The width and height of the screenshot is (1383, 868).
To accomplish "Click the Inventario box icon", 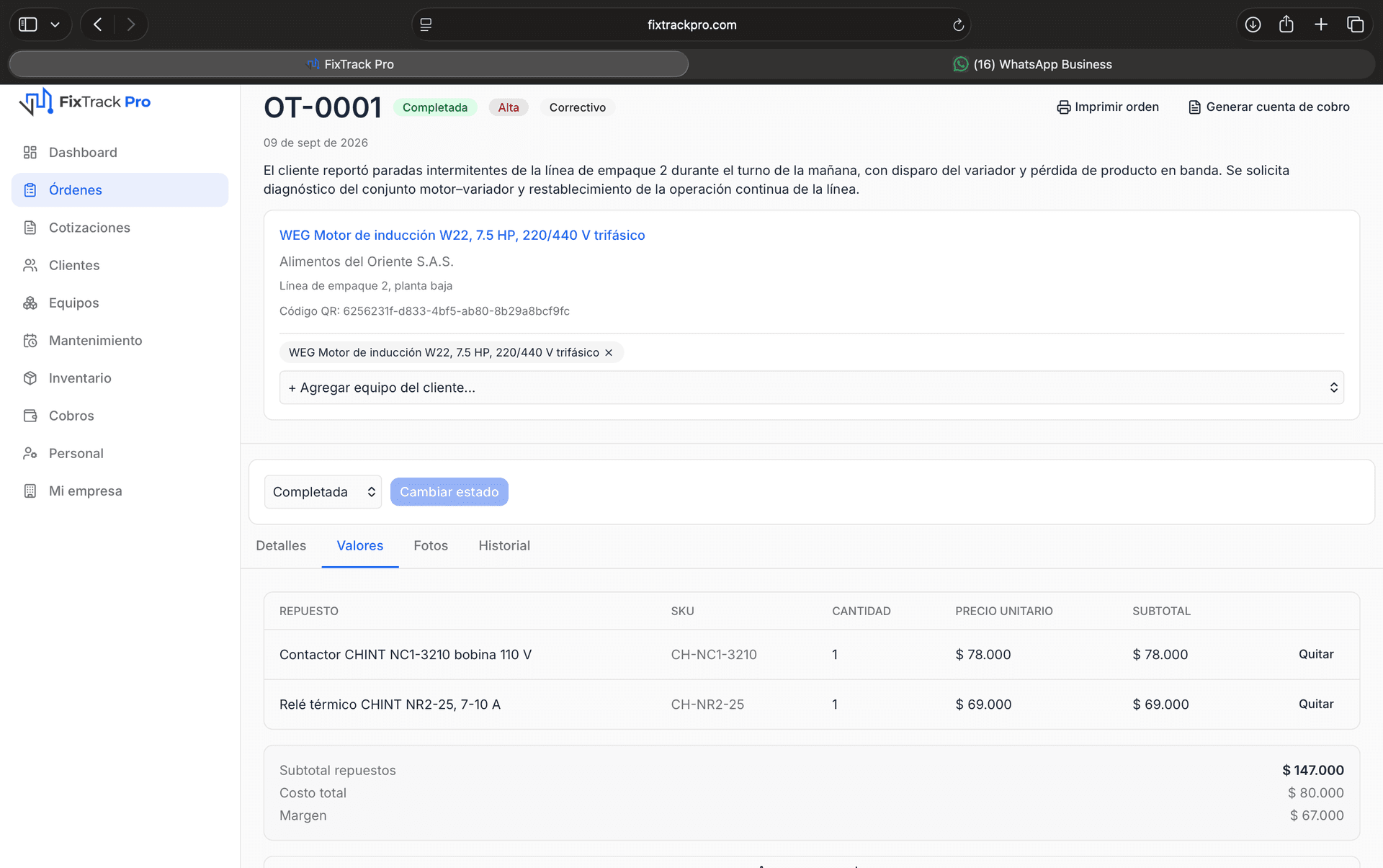I will 30,378.
